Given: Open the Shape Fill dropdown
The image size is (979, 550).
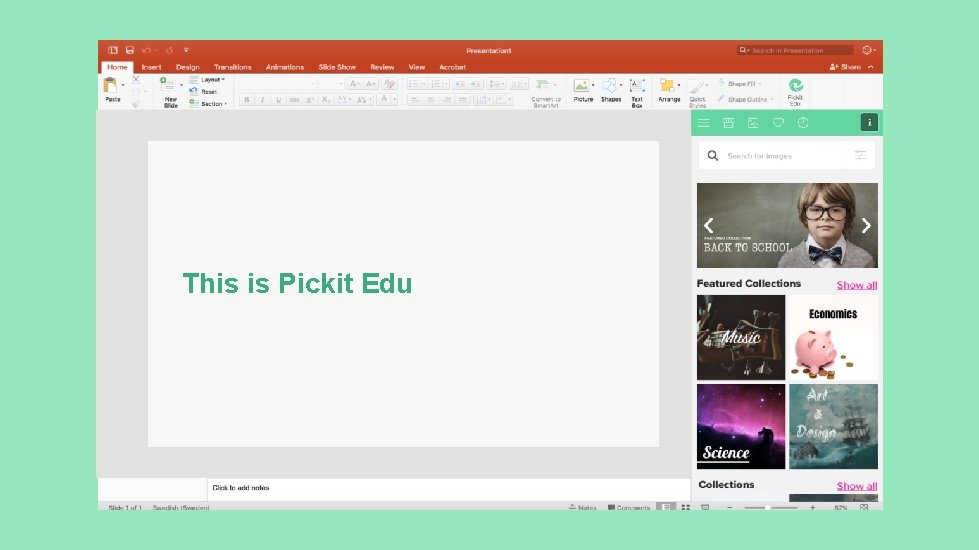Looking at the screenshot, I should click(x=739, y=83).
